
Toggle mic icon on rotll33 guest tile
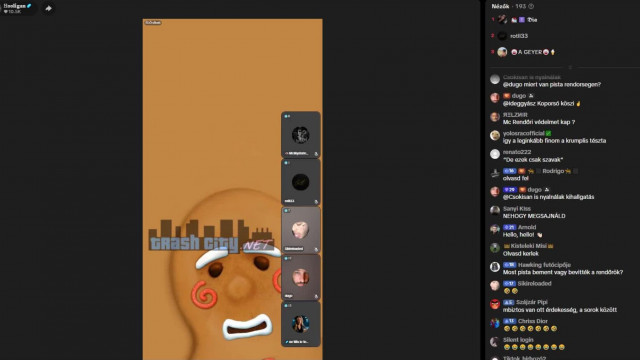pos(316,202)
